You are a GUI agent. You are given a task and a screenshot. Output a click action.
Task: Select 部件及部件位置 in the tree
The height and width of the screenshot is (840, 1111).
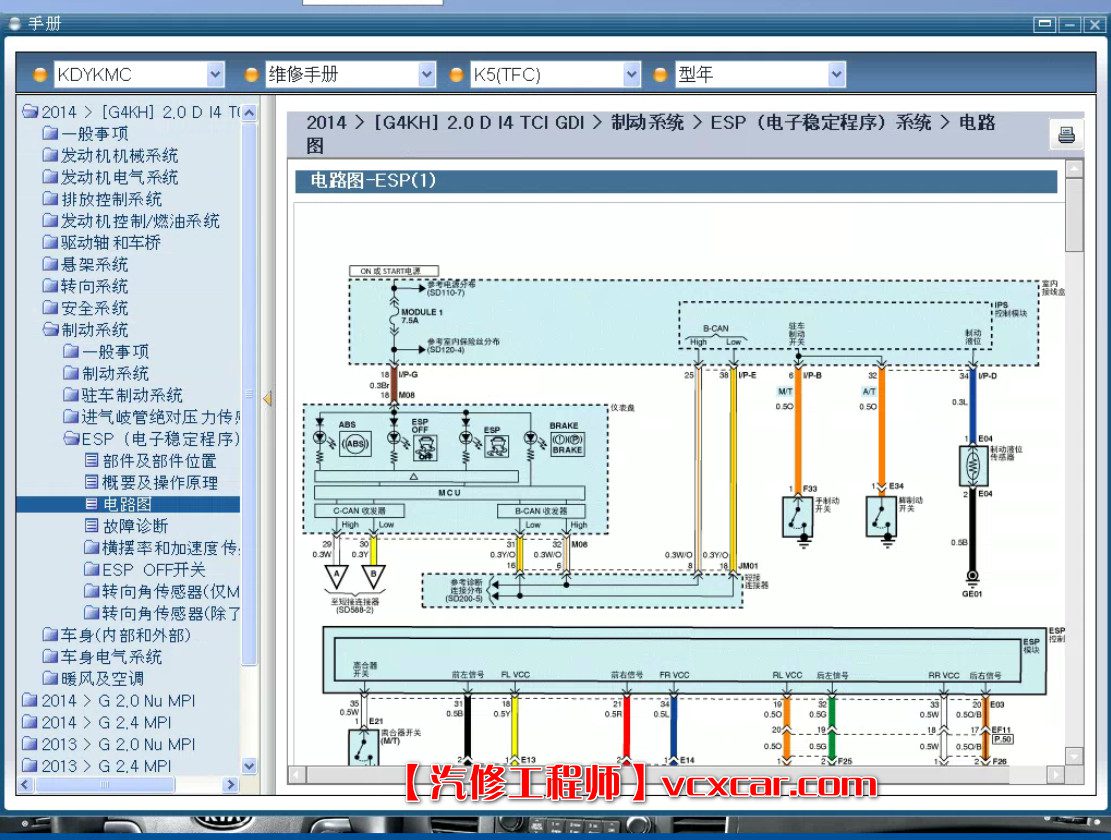coord(159,461)
